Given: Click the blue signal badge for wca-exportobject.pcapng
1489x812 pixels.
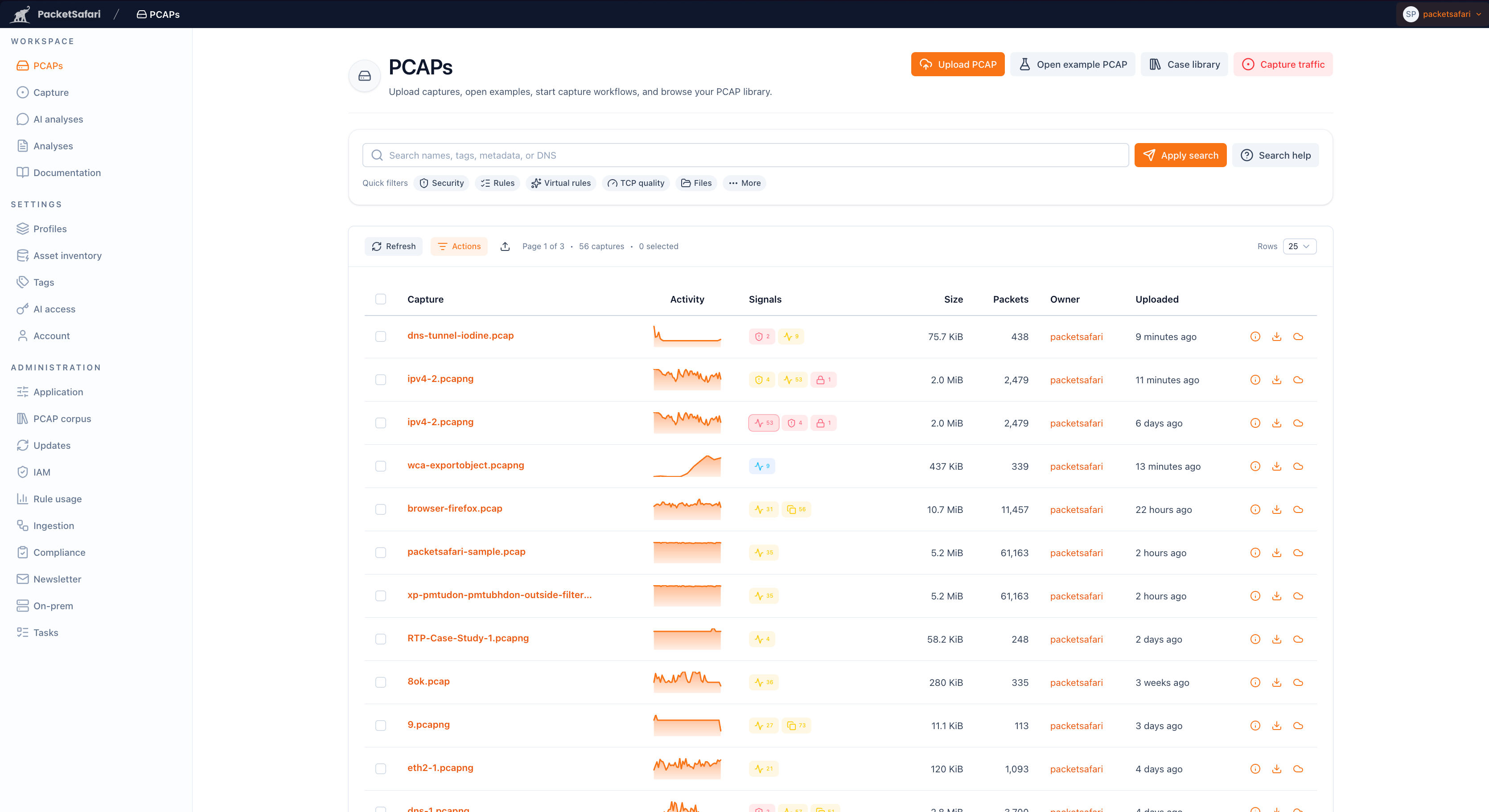Looking at the screenshot, I should point(761,467).
